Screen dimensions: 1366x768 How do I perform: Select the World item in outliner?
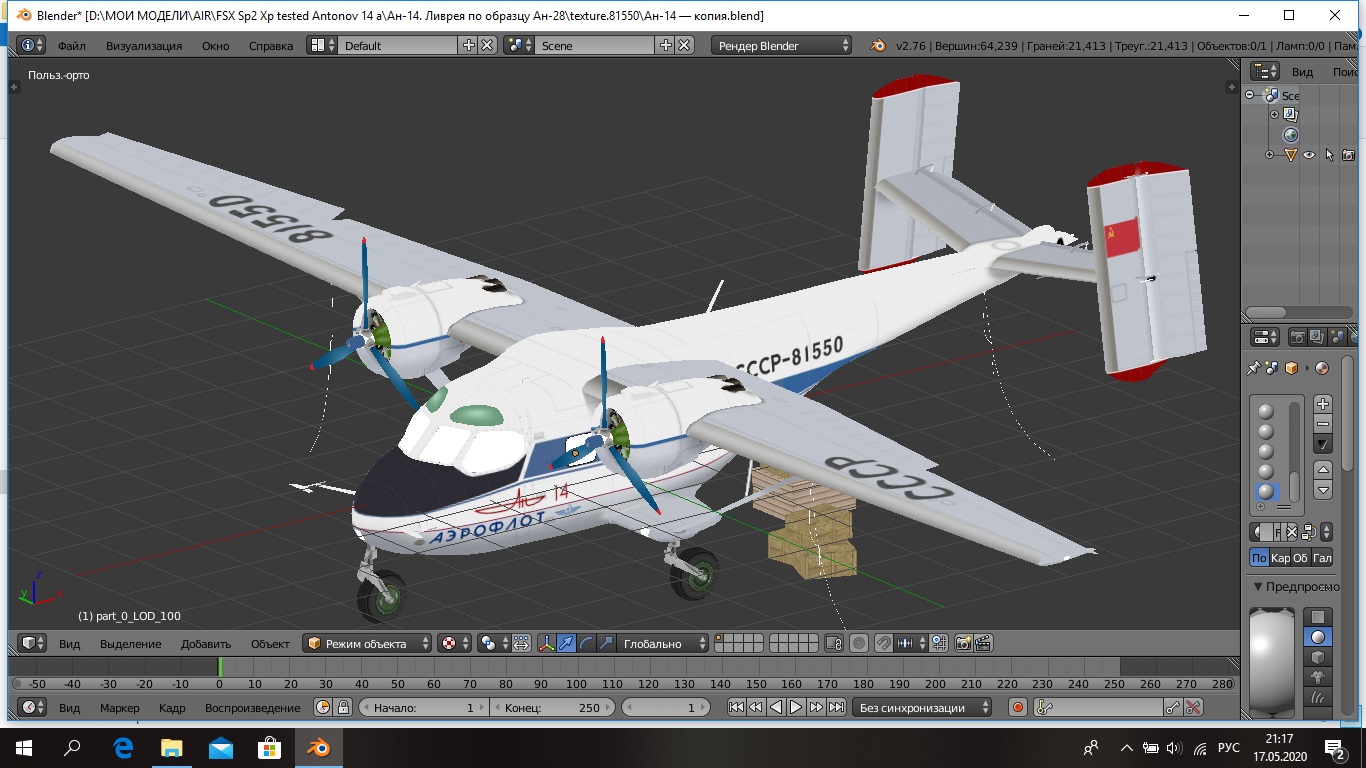pos(1291,135)
